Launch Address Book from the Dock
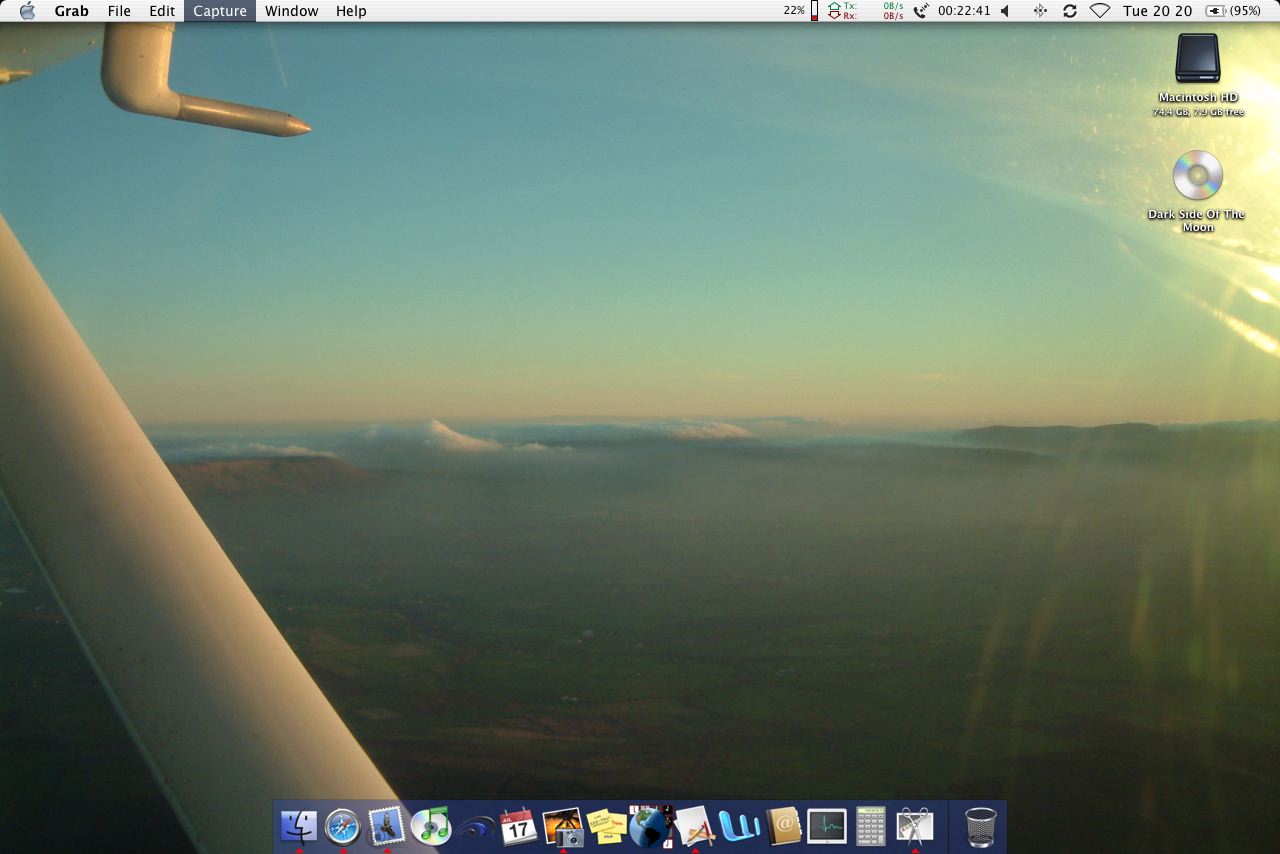1280x854 pixels. pos(784,826)
